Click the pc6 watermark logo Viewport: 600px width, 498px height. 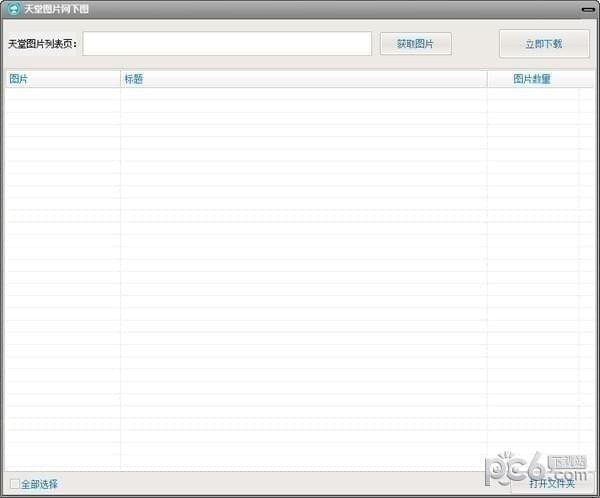click(x=544, y=470)
